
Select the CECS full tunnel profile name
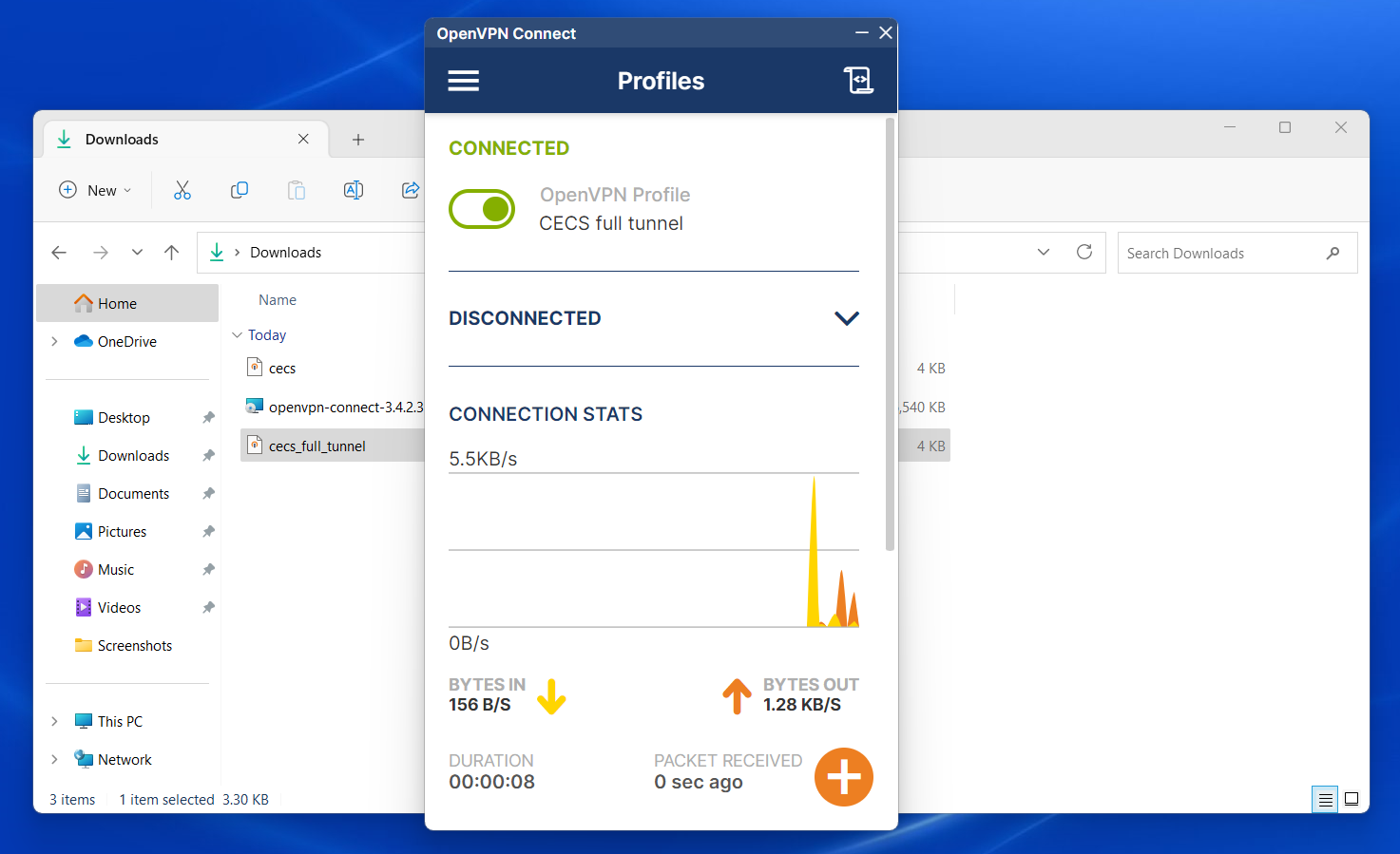coord(611,223)
